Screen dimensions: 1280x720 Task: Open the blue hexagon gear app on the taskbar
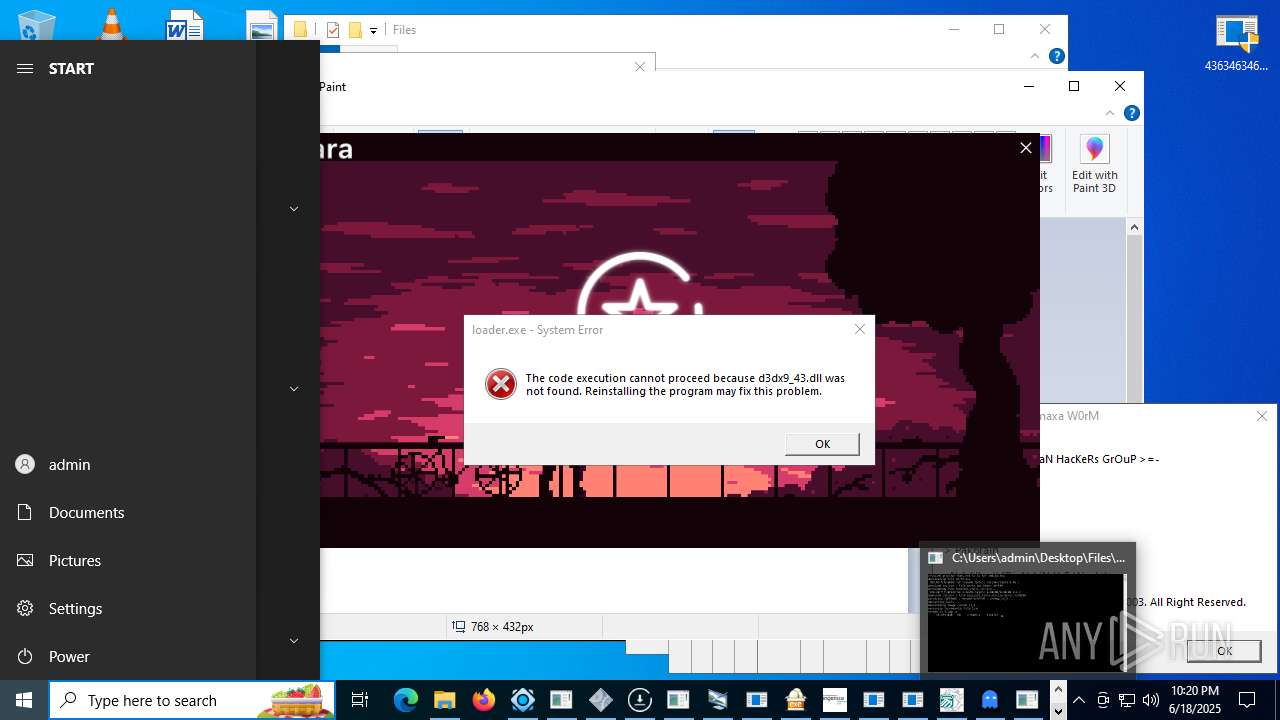coord(522,700)
